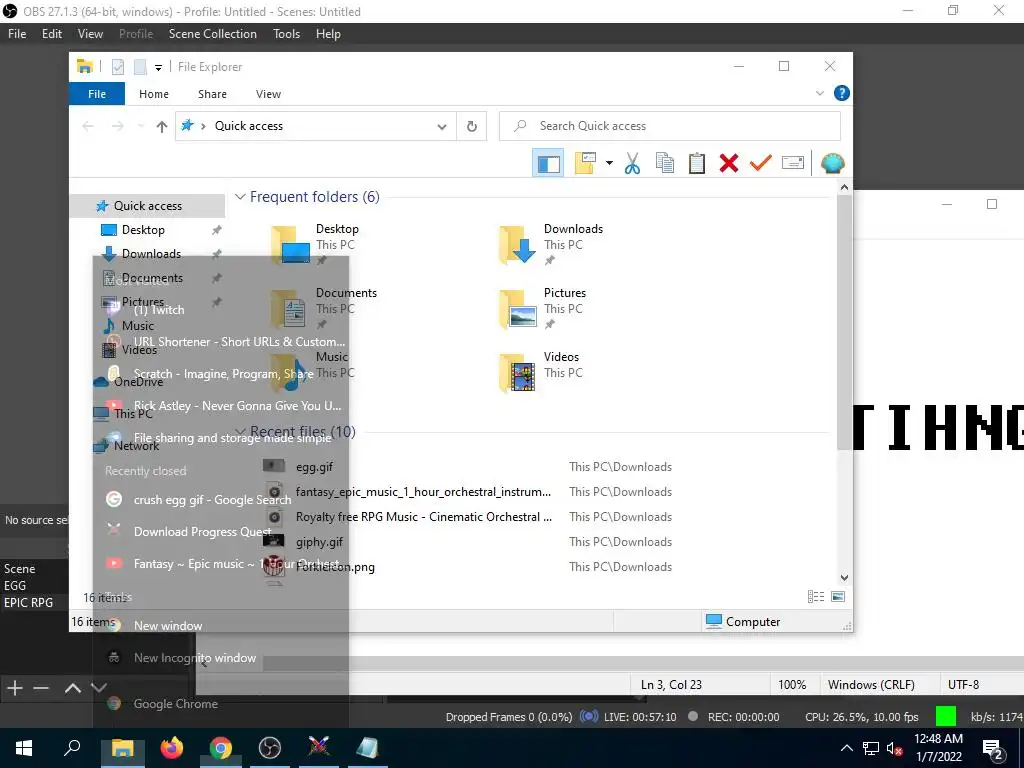Add a scene with the plus button
Image resolution: width=1024 pixels, height=768 pixels.
[x=14, y=688]
